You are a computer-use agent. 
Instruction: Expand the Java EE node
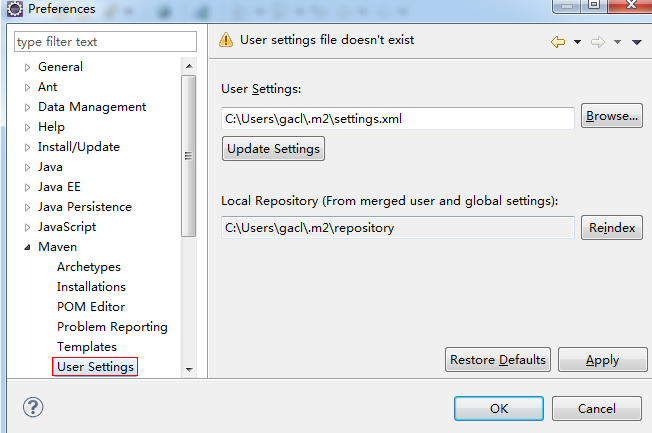click(27, 187)
